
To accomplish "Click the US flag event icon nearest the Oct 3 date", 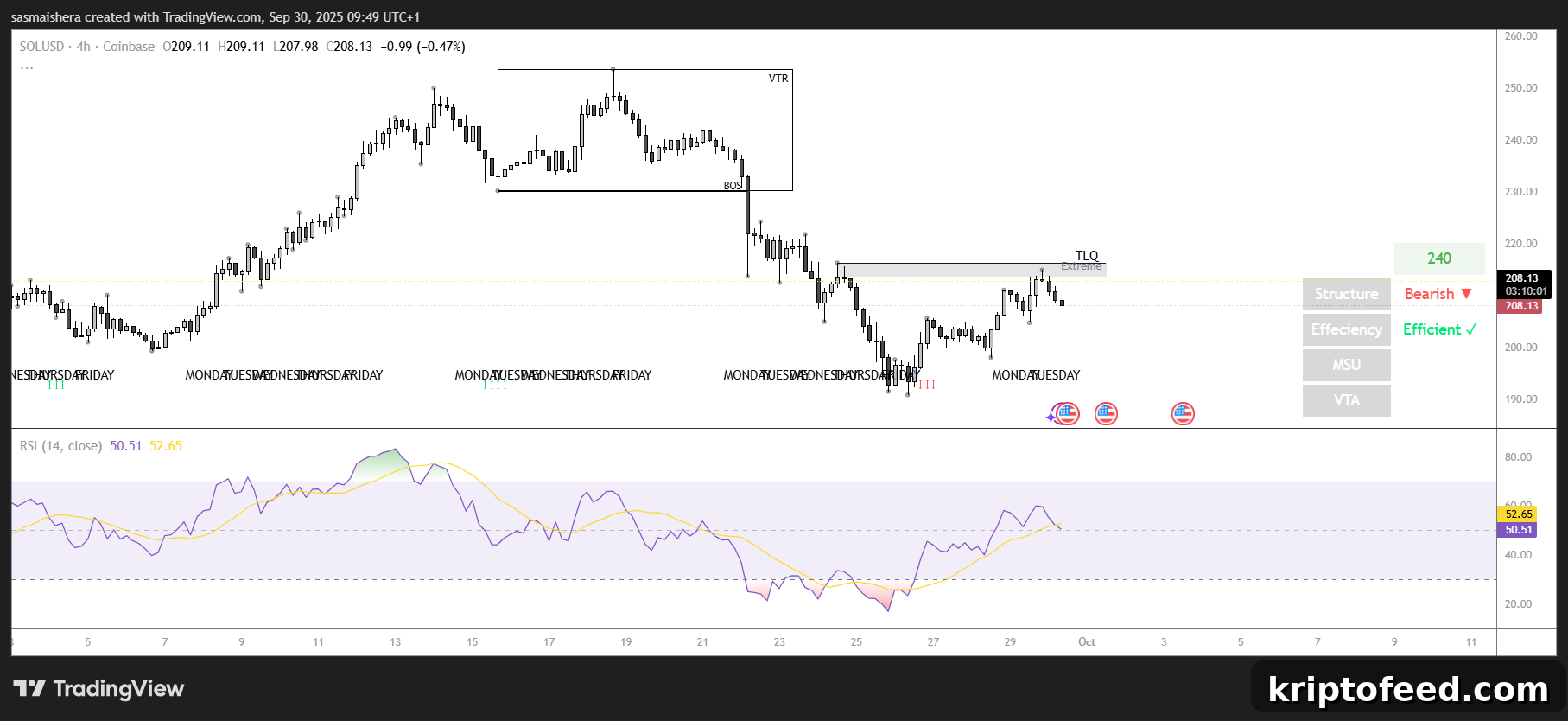I will [x=1183, y=414].
